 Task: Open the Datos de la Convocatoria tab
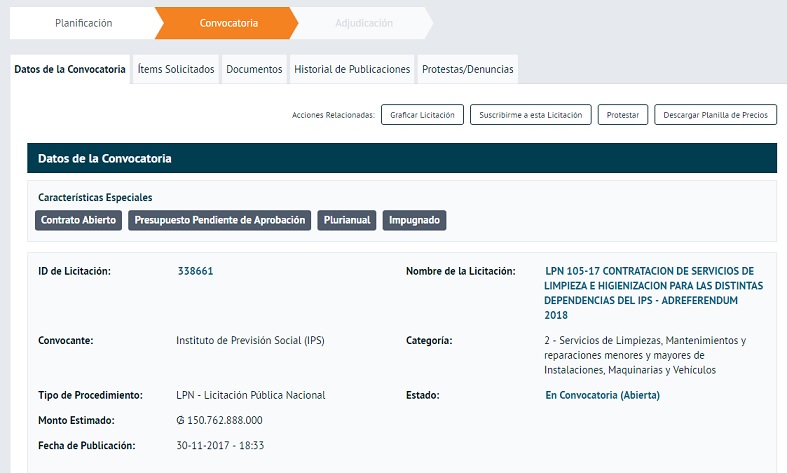(70, 70)
